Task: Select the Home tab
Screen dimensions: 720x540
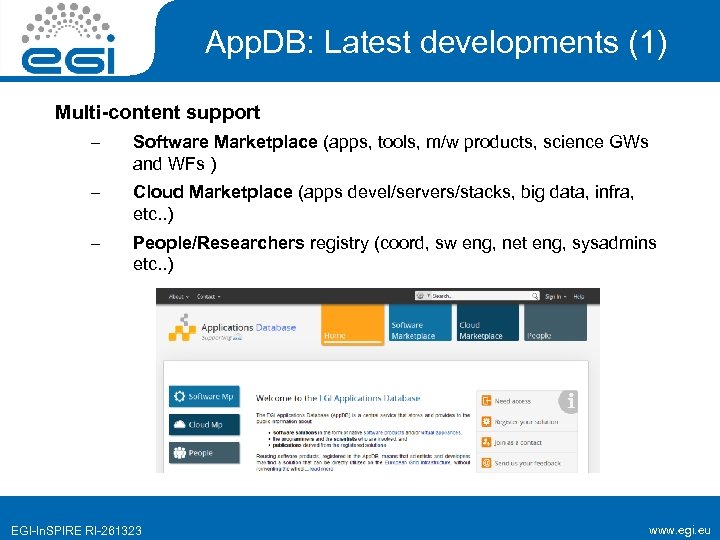Action: pos(352,325)
